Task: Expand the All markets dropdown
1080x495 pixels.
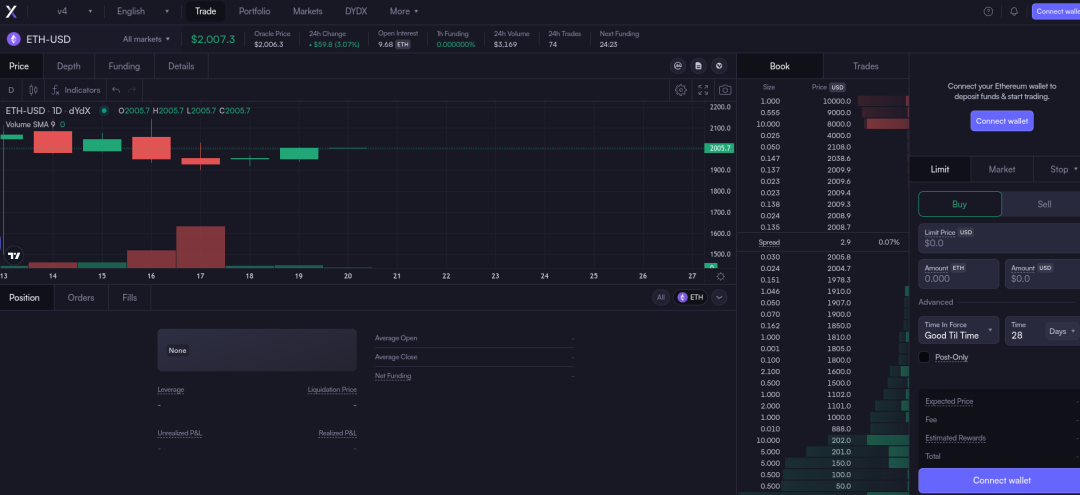Action: [x=146, y=39]
